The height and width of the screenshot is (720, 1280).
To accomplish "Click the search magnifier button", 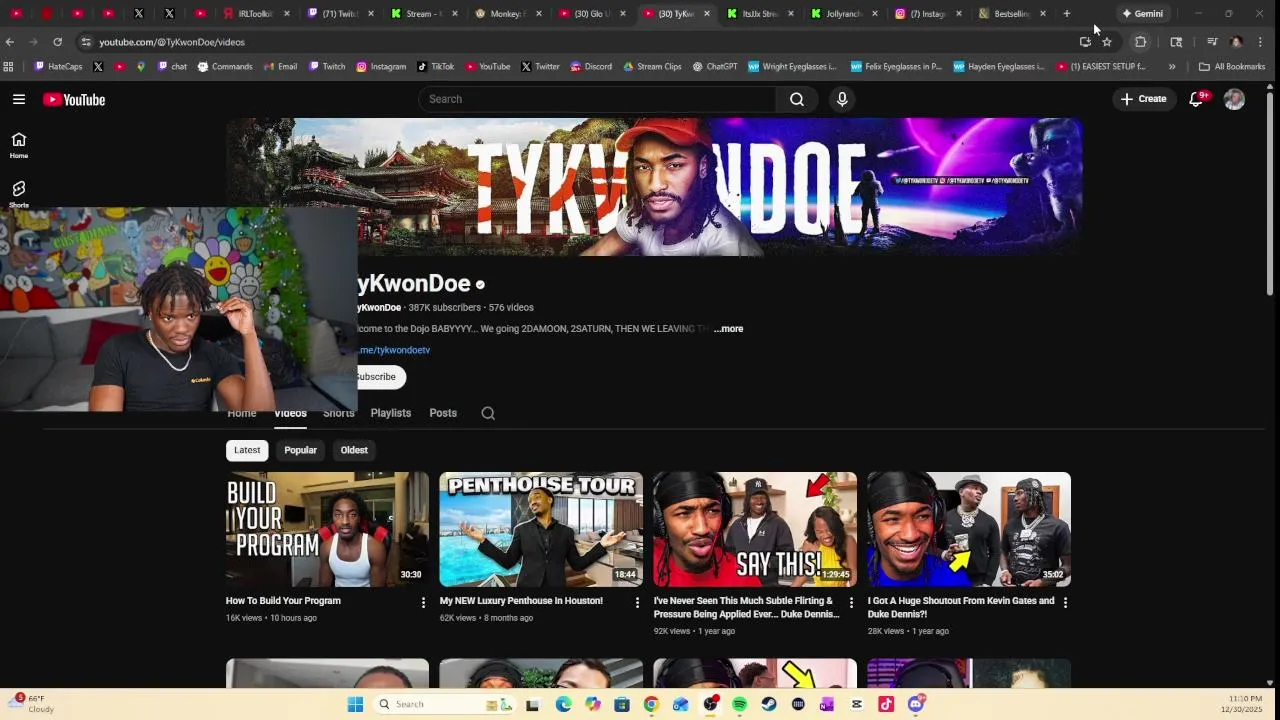I will [797, 99].
